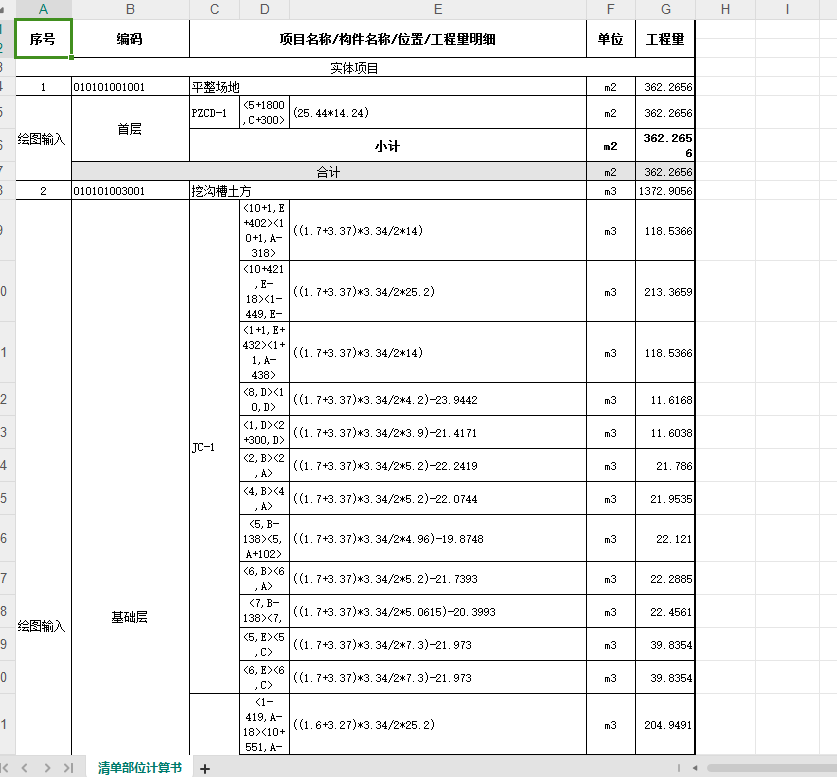Viewport: 837px width, 777px height.
Task: Select the PZCD-1 component cell
Action: tap(215, 113)
